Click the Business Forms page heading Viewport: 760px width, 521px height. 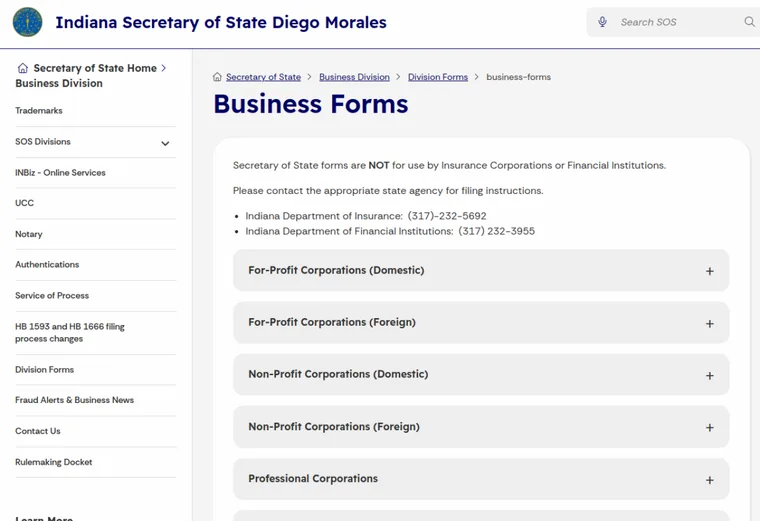311,104
